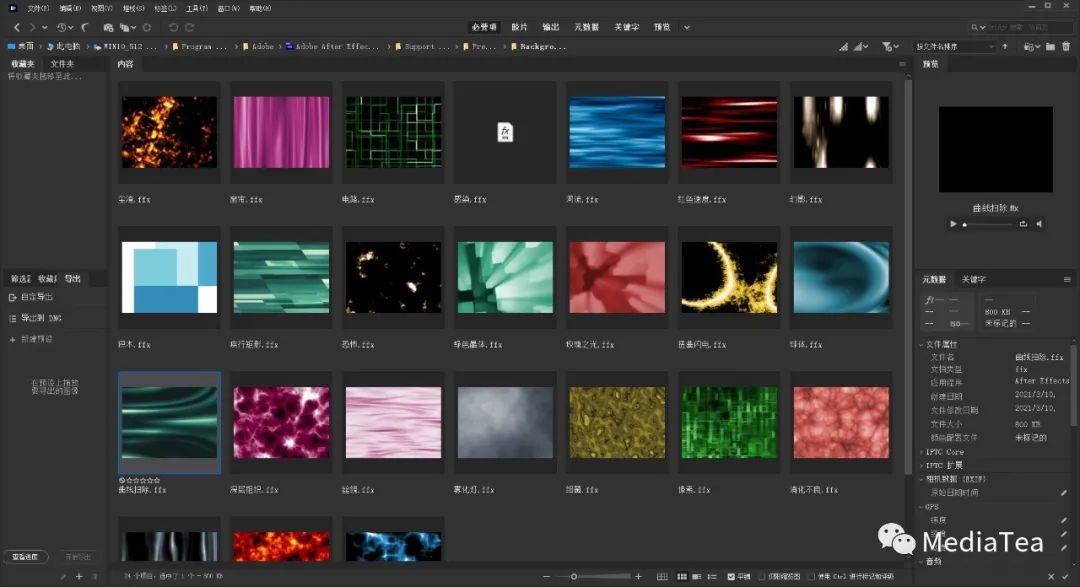This screenshot has height=587, width=1080.
Task: Click the rotate counterclockwise icon
Action: (173, 28)
